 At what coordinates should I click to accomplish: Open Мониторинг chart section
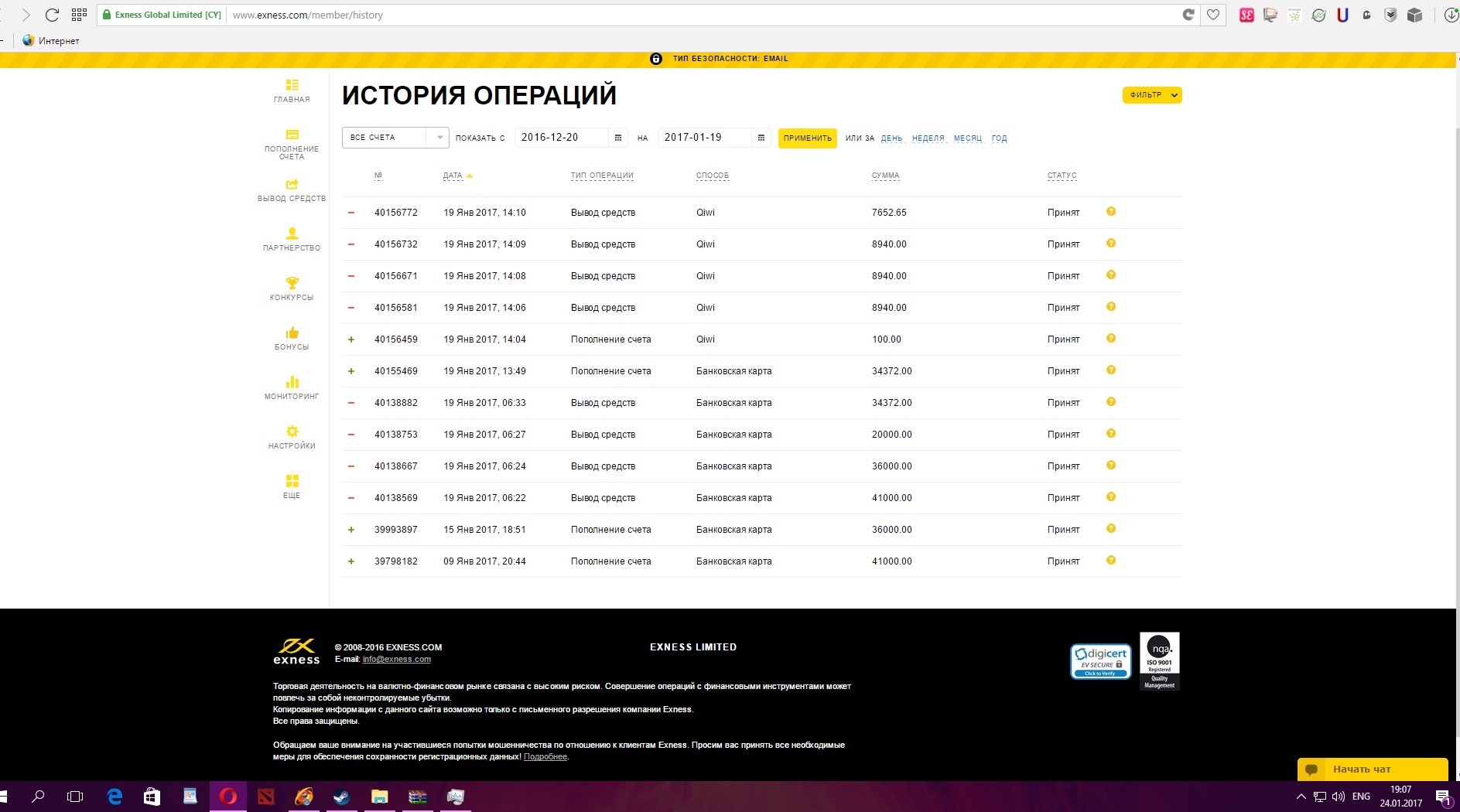pos(292,388)
